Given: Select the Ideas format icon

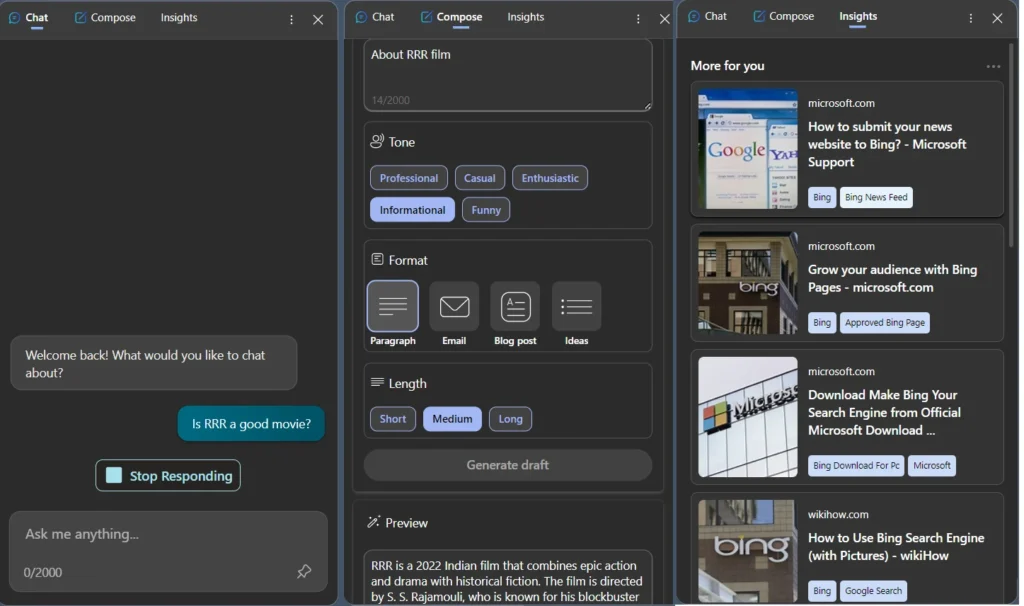Looking at the screenshot, I should (x=577, y=306).
